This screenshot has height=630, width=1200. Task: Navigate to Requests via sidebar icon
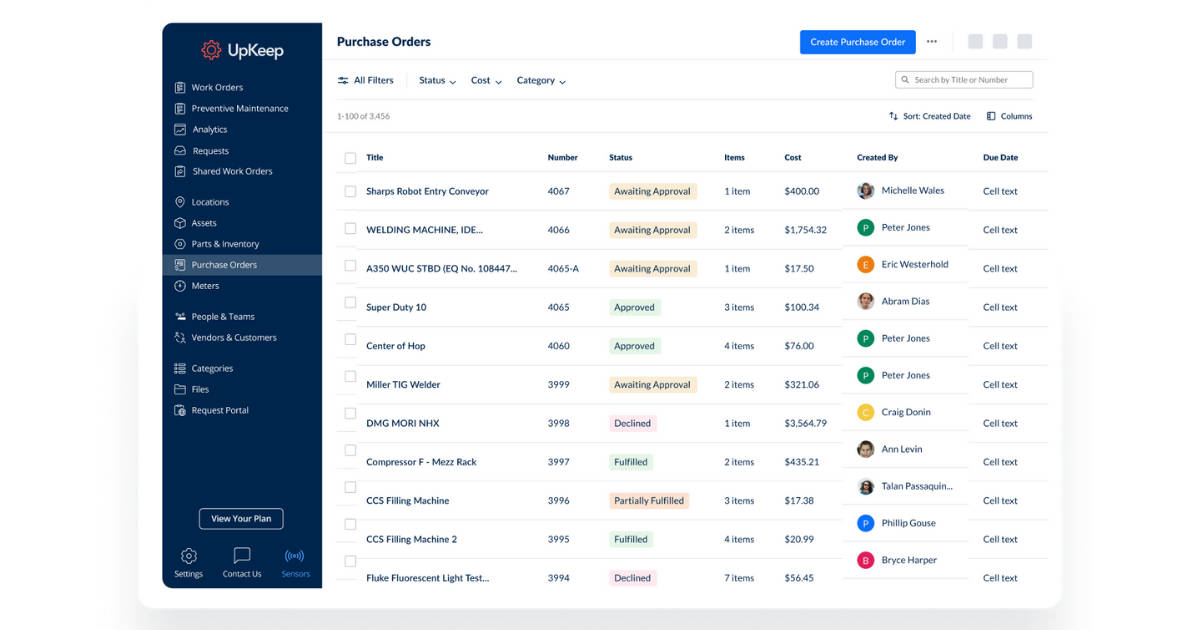tap(183, 150)
